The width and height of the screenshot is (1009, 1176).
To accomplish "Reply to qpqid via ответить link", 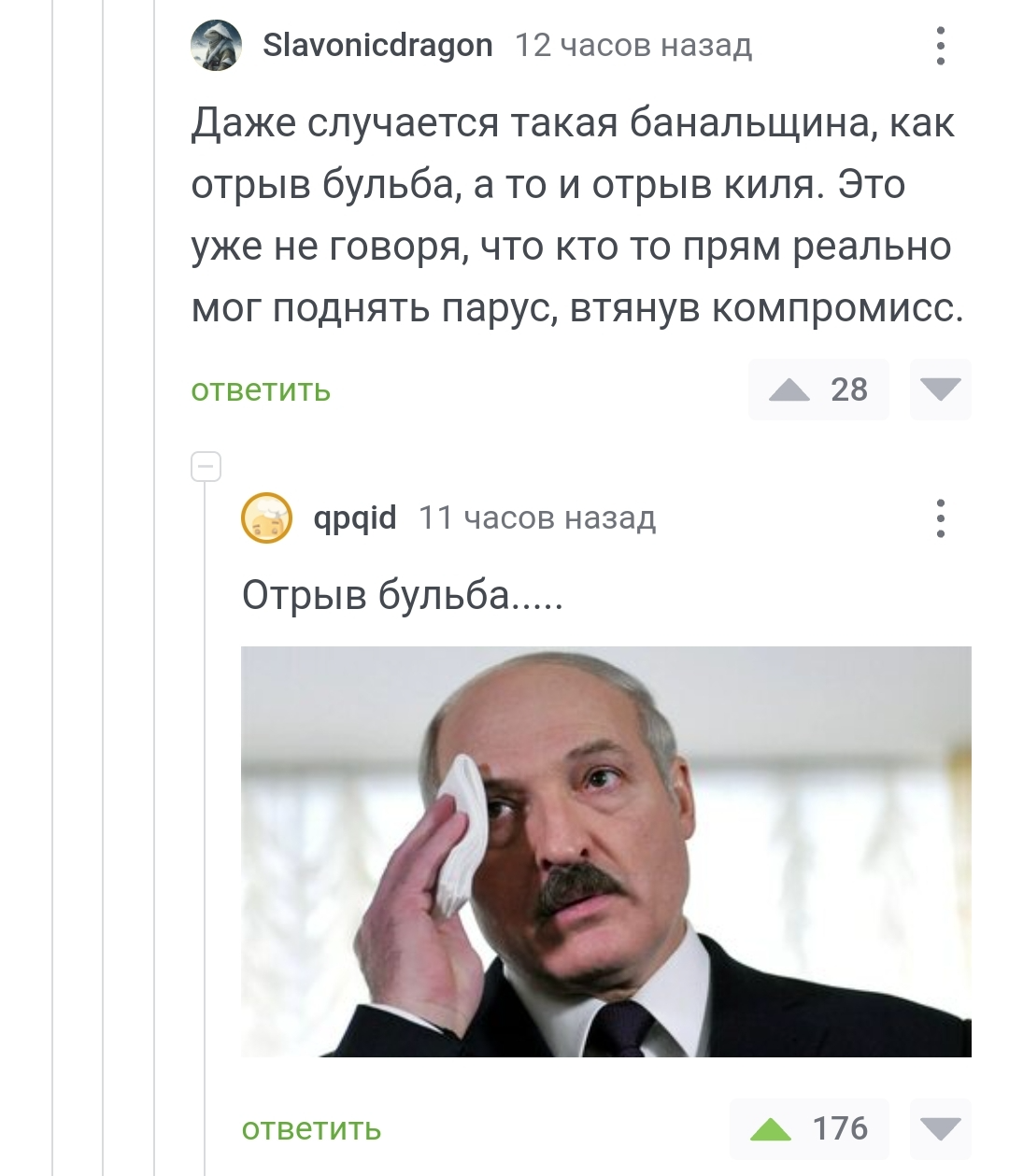I will click(x=311, y=1129).
